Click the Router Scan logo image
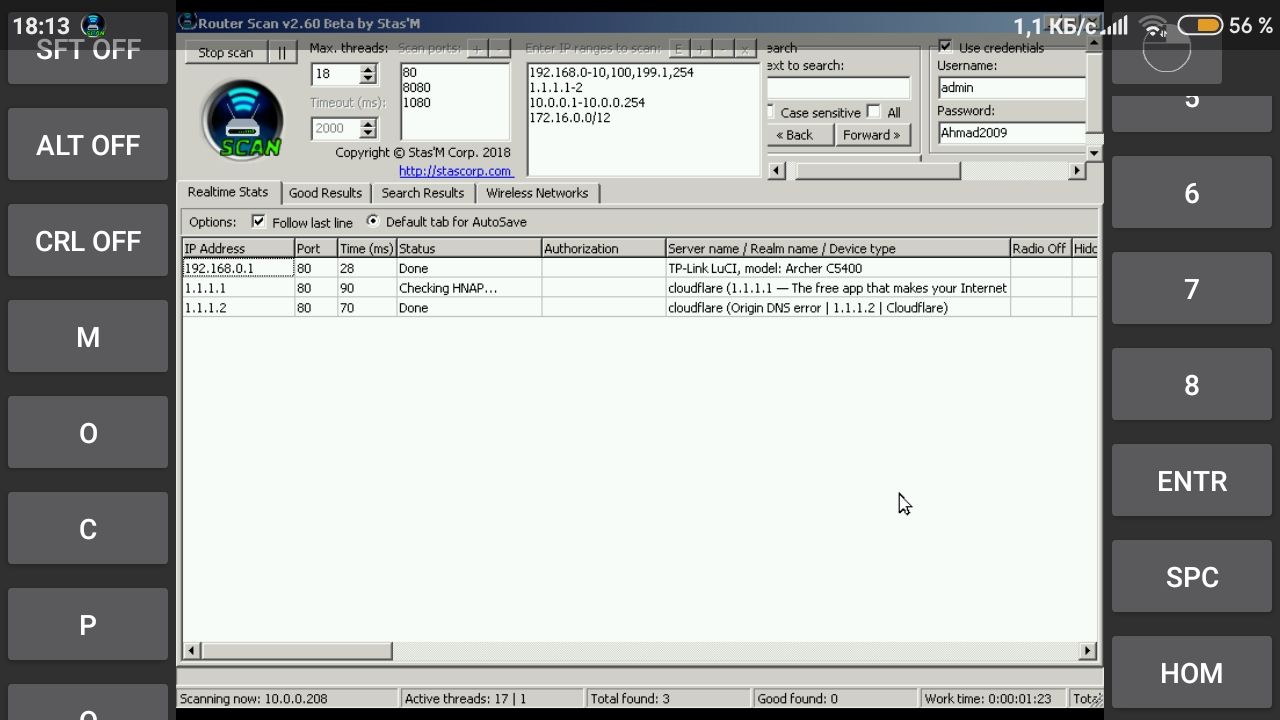This screenshot has width=1280, height=720. point(243,120)
